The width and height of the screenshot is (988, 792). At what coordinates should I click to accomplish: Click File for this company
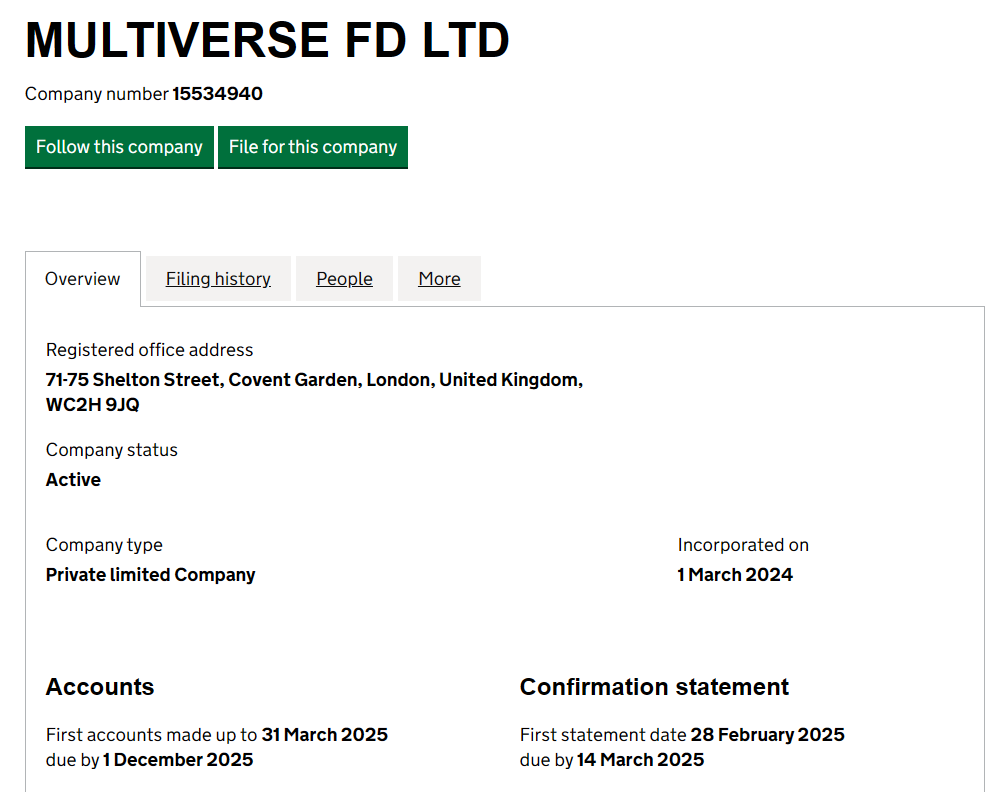312,146
